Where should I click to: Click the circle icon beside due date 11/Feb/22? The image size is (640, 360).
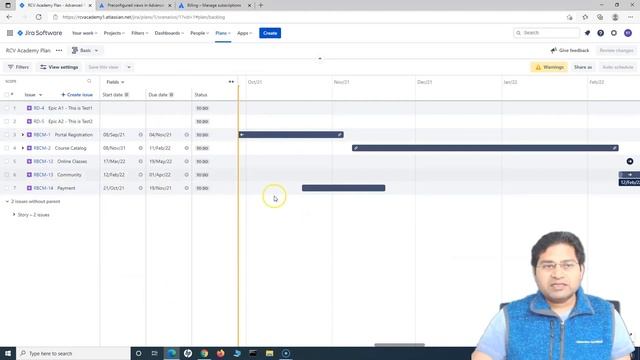[187, 148]
